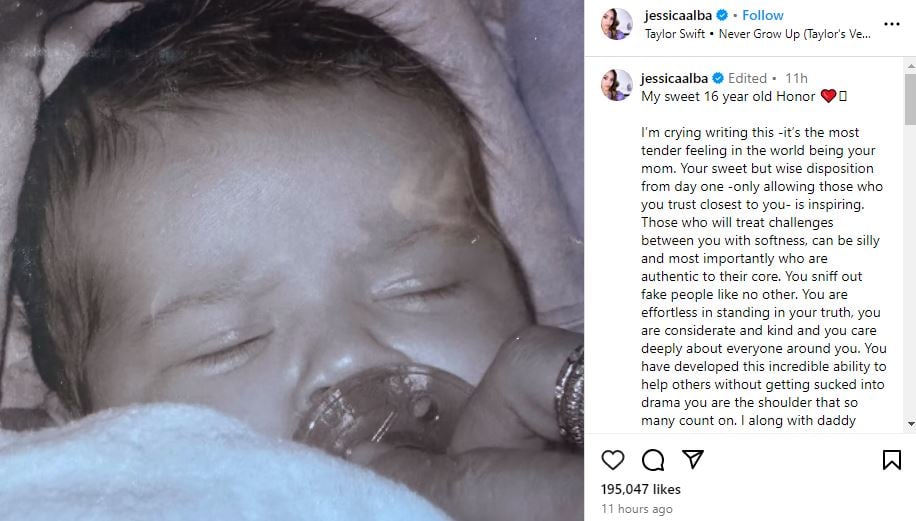Follow jessicaalba

[x=762, y=15]
